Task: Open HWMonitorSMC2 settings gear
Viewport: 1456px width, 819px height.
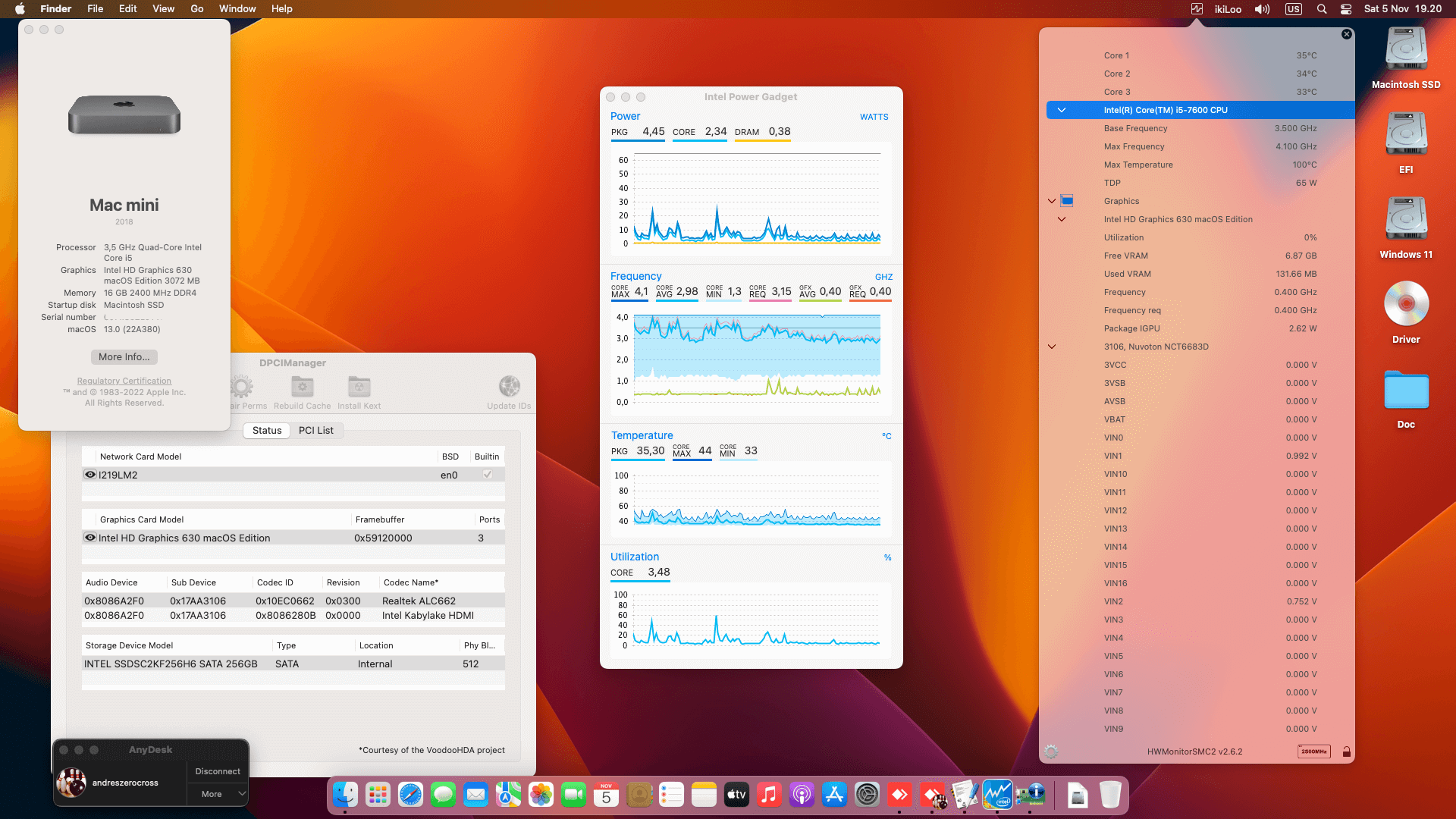Action: pos(1051,752)
